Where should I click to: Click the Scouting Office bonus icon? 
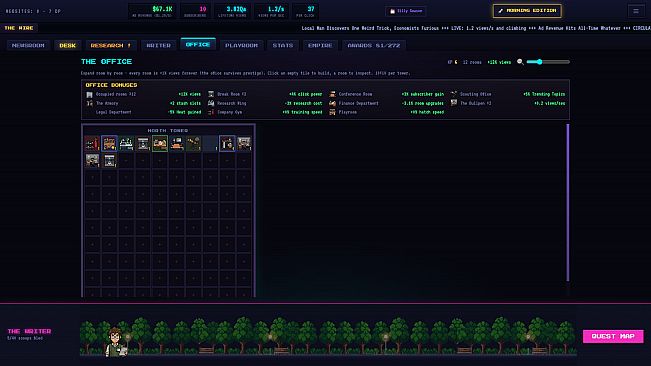click(454, 94)
